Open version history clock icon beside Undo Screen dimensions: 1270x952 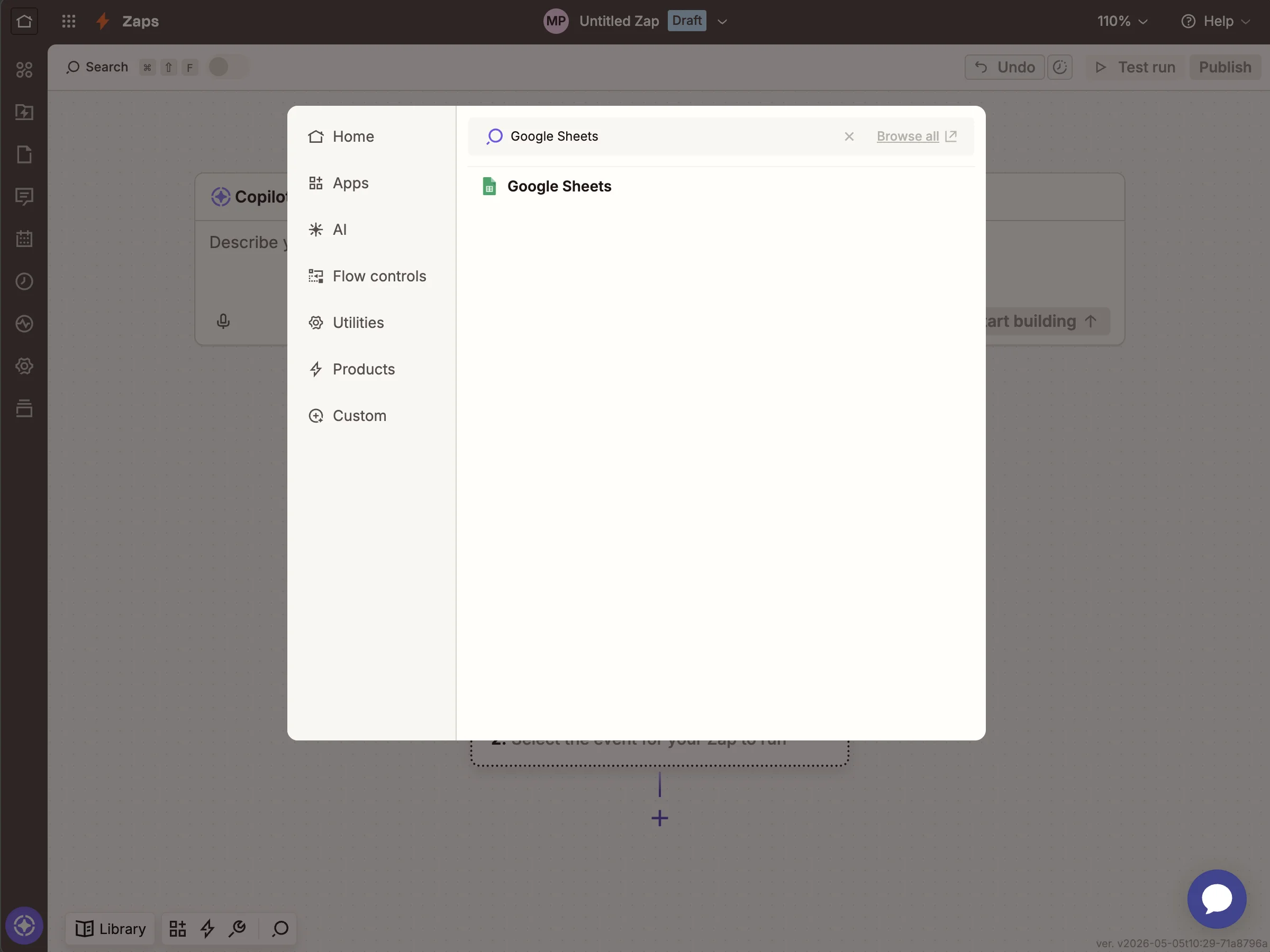coord(1059,67)
